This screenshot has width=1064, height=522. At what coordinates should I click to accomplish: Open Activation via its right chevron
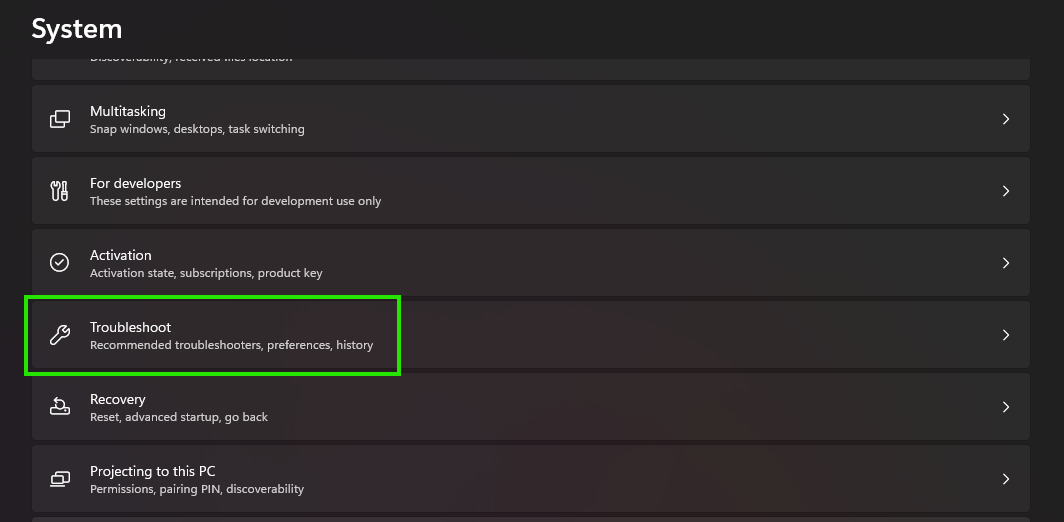1006,263
